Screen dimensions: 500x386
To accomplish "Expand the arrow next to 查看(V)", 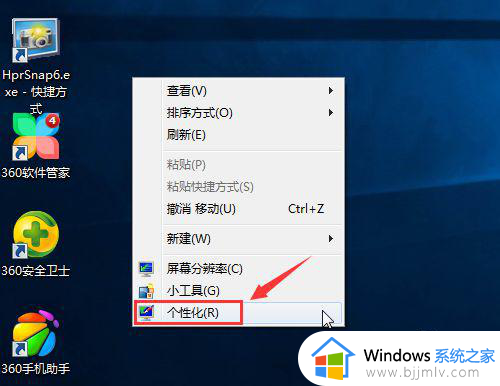I will [x=330, y=91].
